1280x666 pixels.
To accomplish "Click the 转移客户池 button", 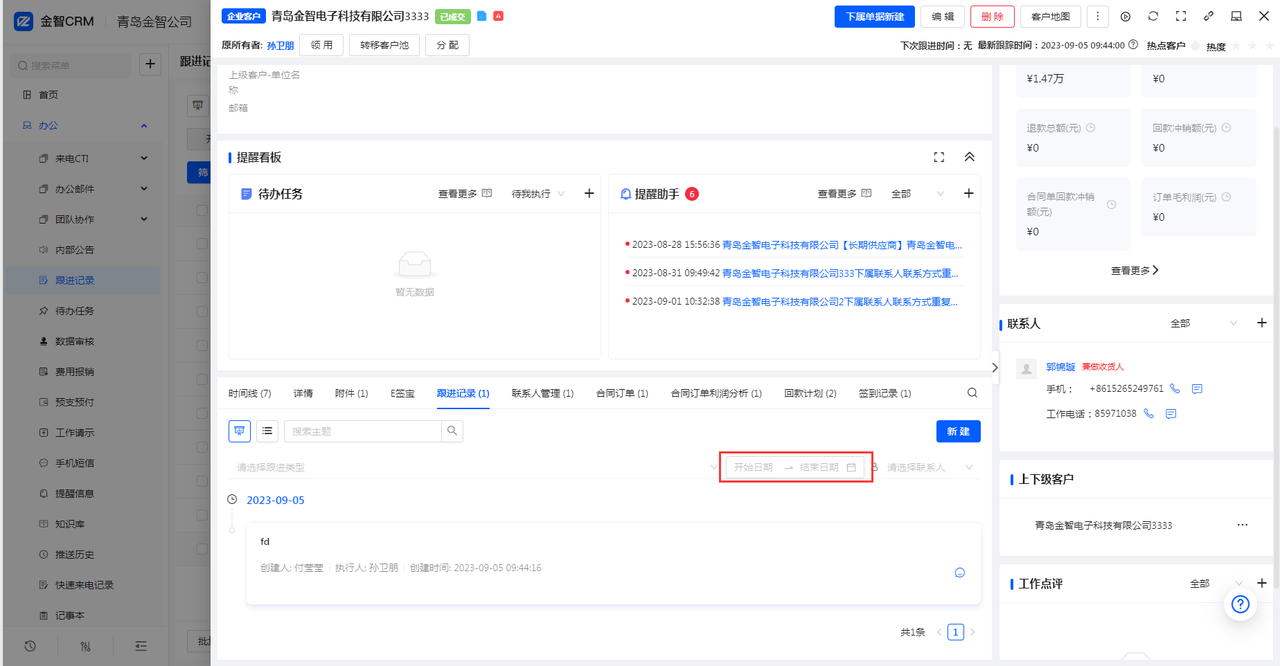I will 384,45.
